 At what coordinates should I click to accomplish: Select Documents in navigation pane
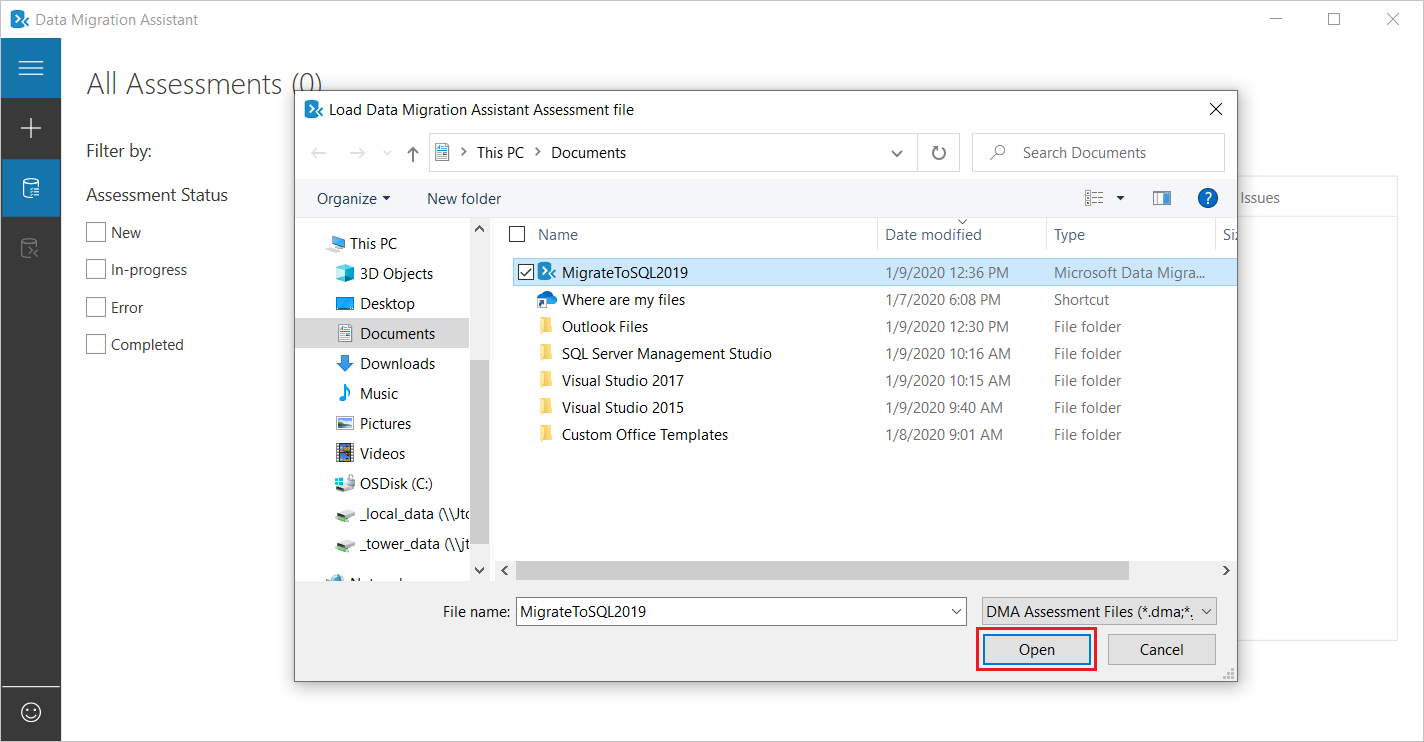[382, 333]
